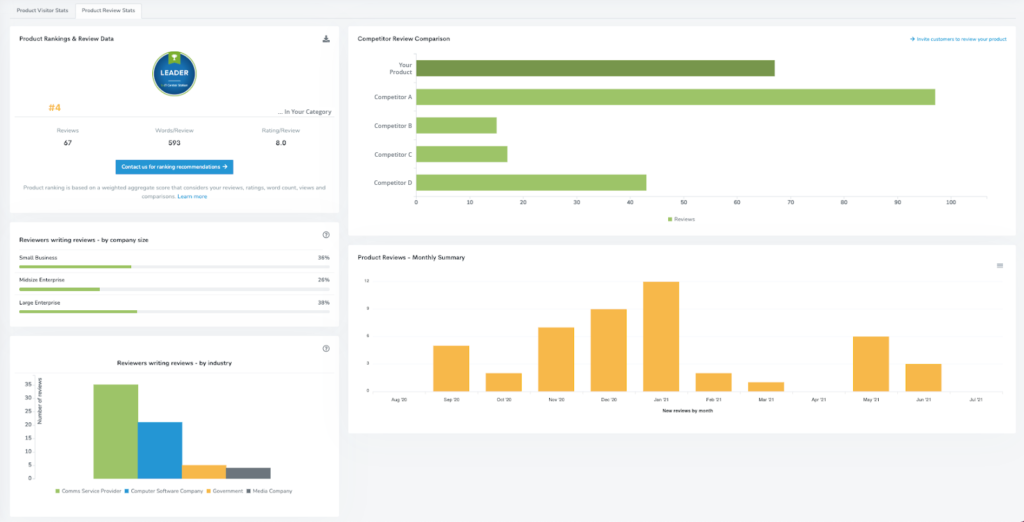Screen dimensions: 1024x522
Task: Open the Monthly Summary chart menu icon
Action: tap(1000, 266)
